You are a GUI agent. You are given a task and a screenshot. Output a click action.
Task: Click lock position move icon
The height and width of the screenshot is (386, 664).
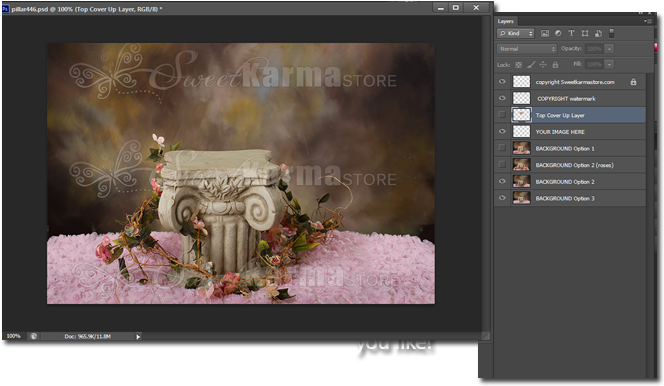coord(543,65)
